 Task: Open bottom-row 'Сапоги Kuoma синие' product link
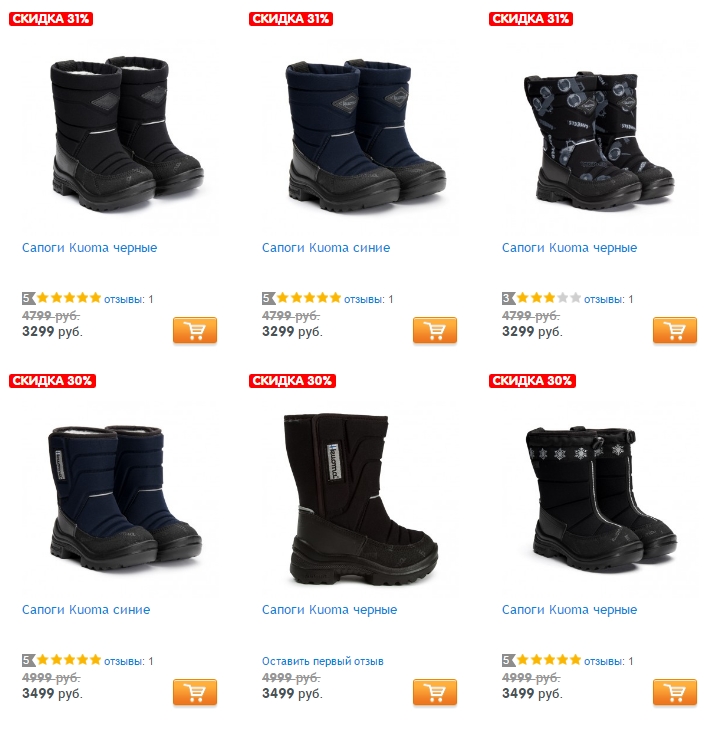tap(86, 610)
